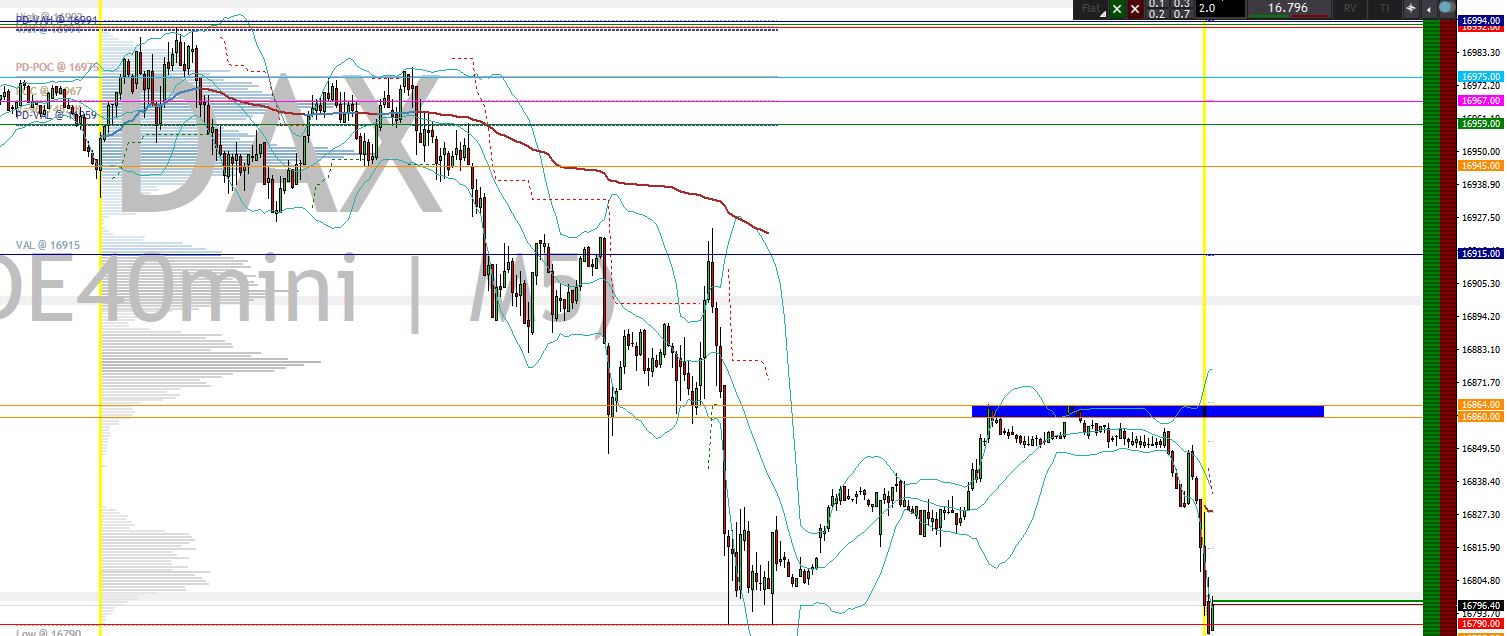Click the blue account circle icon top right
The height and width of the screenshot is (636, 1507).
click(x=1447, y=9)
